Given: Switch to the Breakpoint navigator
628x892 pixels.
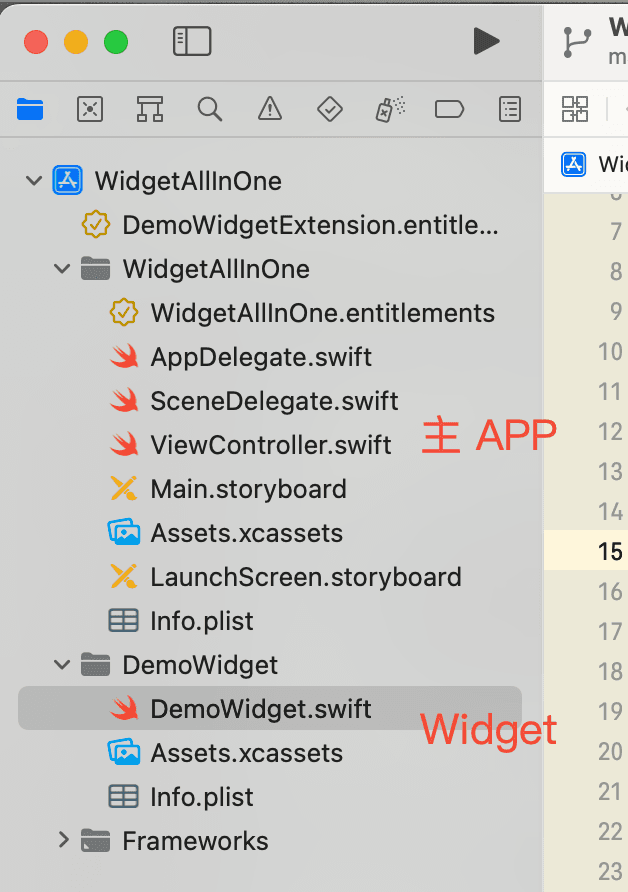Looking at the screenshot, I should (449, 109).
